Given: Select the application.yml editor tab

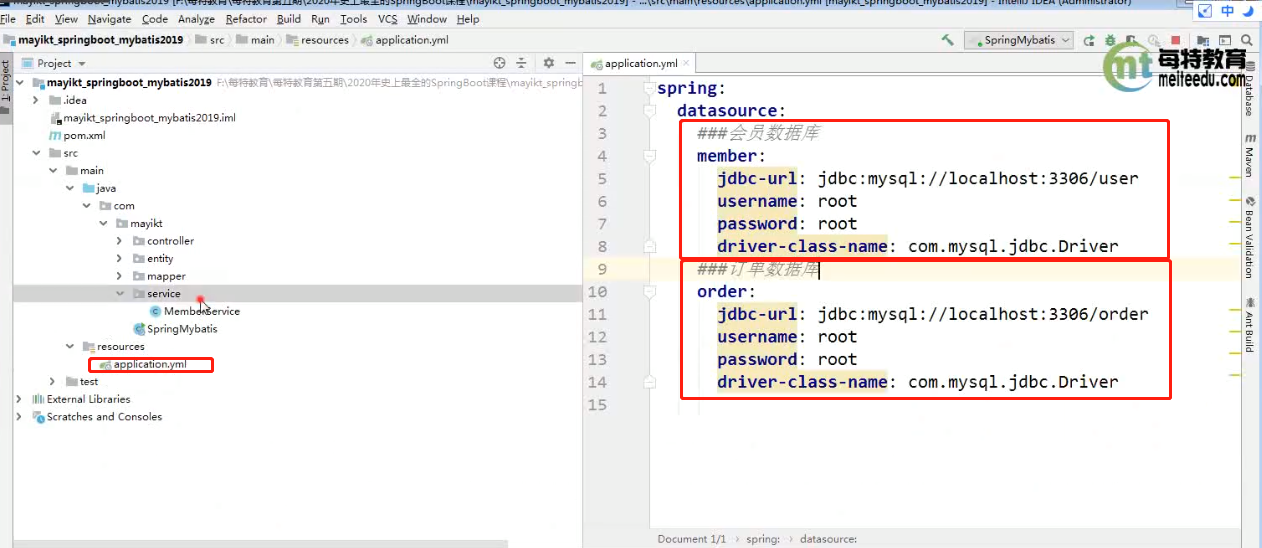Looking at the screenshot, I should pos(640,63).
